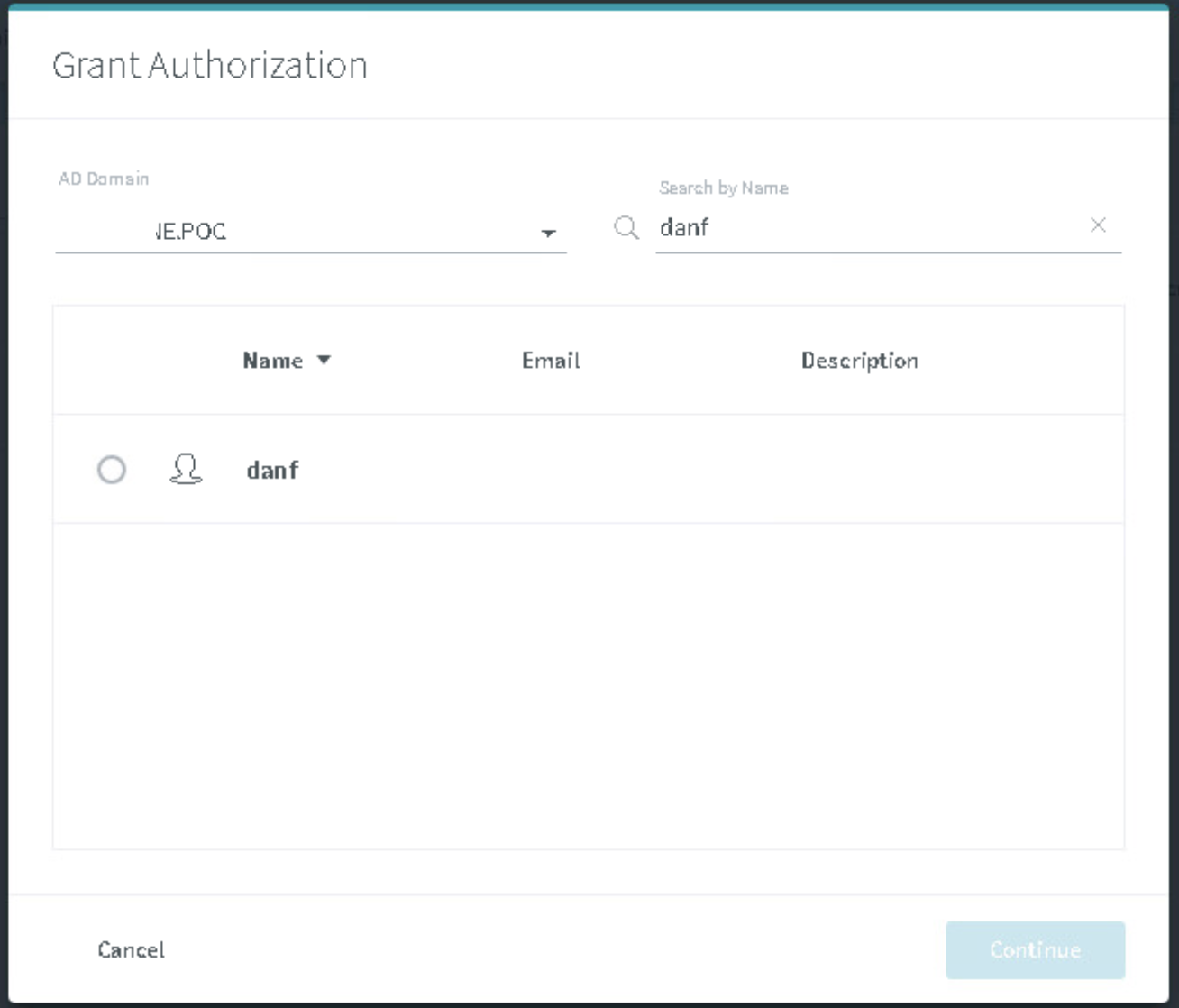
Task: Click the magnifying glass search icon
Action: pyautogui.click(x=626, y=227)
